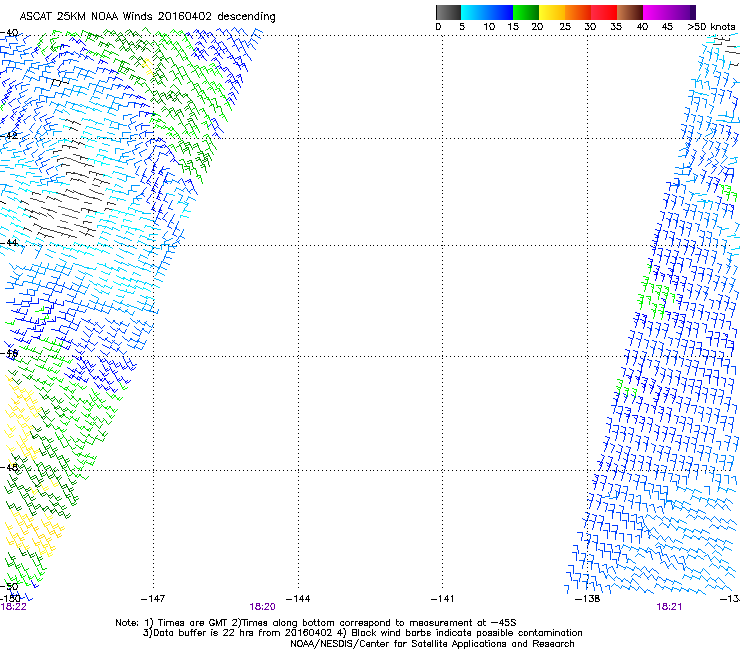This screenshot has height=650, width=740.
Task: Click the green 15-20 knots color bar segment
Action: 526,12
